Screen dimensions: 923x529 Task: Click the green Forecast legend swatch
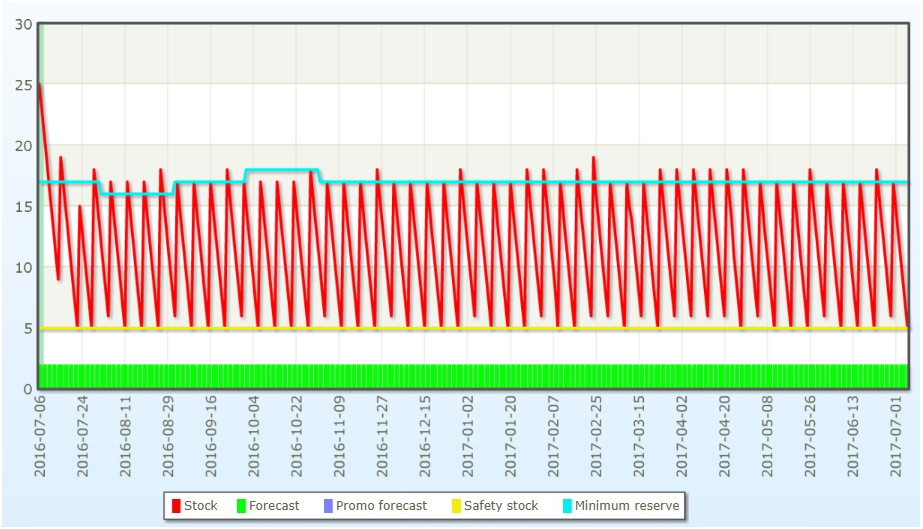[x=241, y=506]
